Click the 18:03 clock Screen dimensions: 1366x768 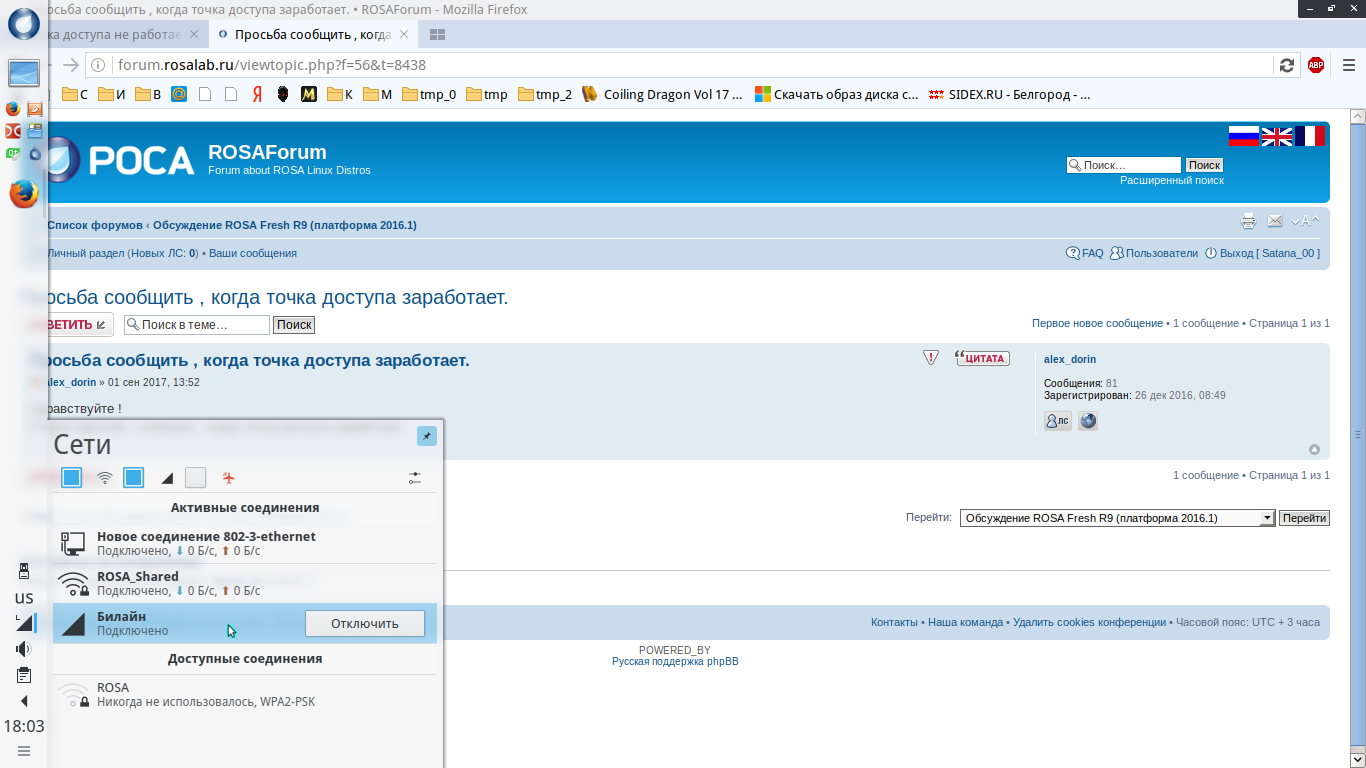(x=24, y=726)
